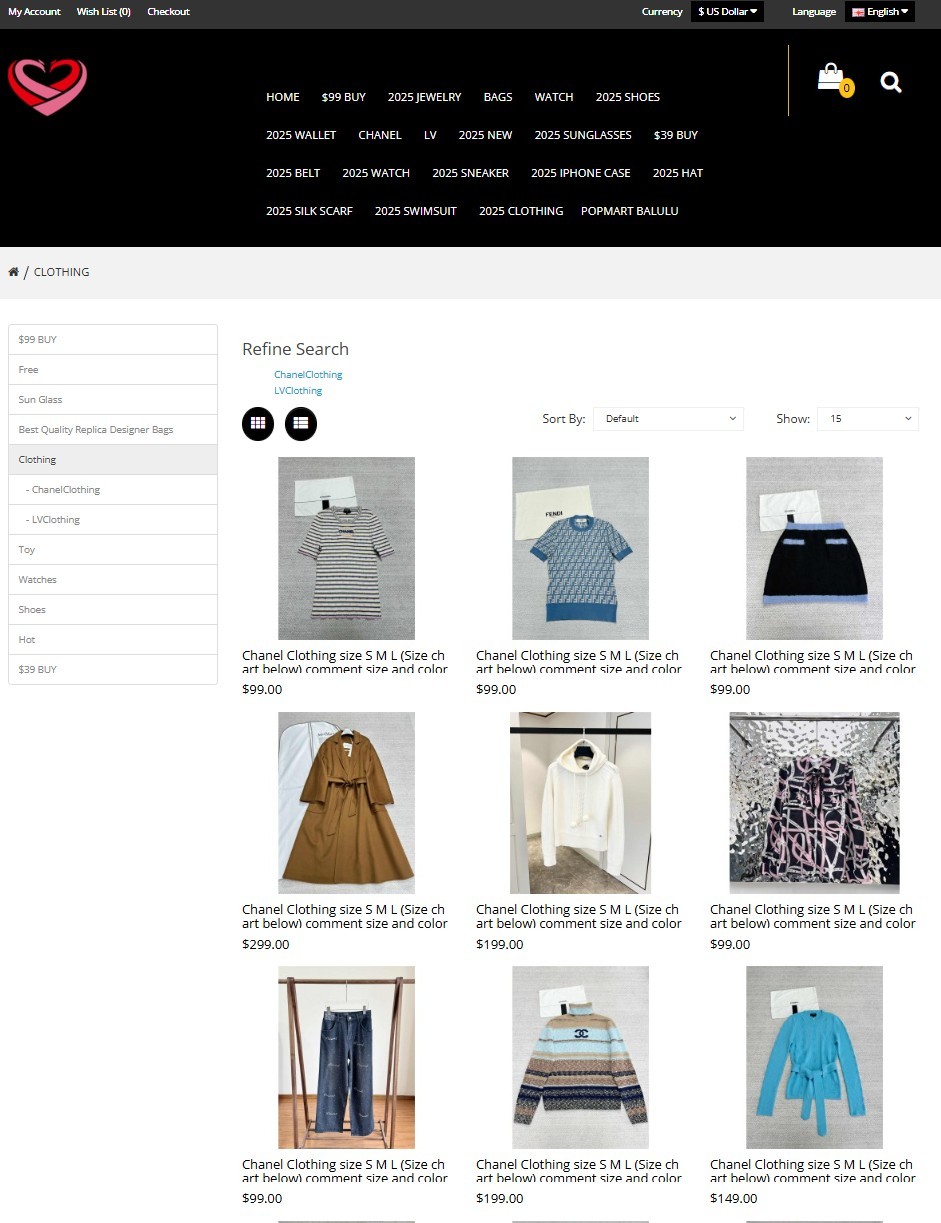The image size is (941, 1223).
Task: Select the ChanelClothing sidebar subcategory
Action: click(x=113, y=490)
